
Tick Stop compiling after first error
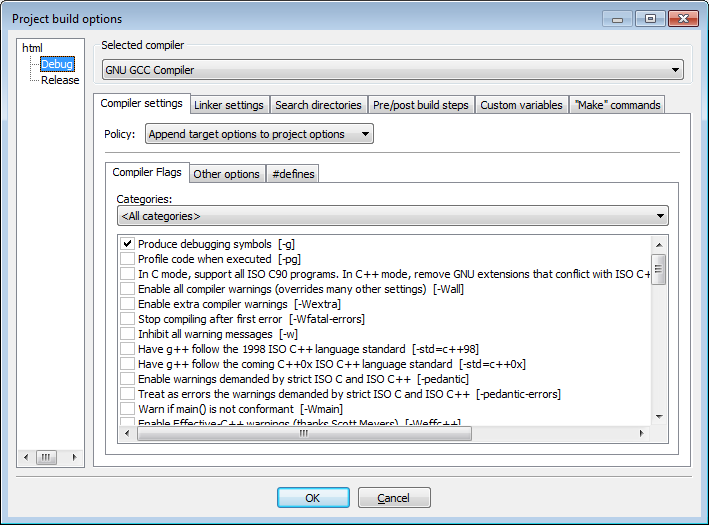coord(127,319)
